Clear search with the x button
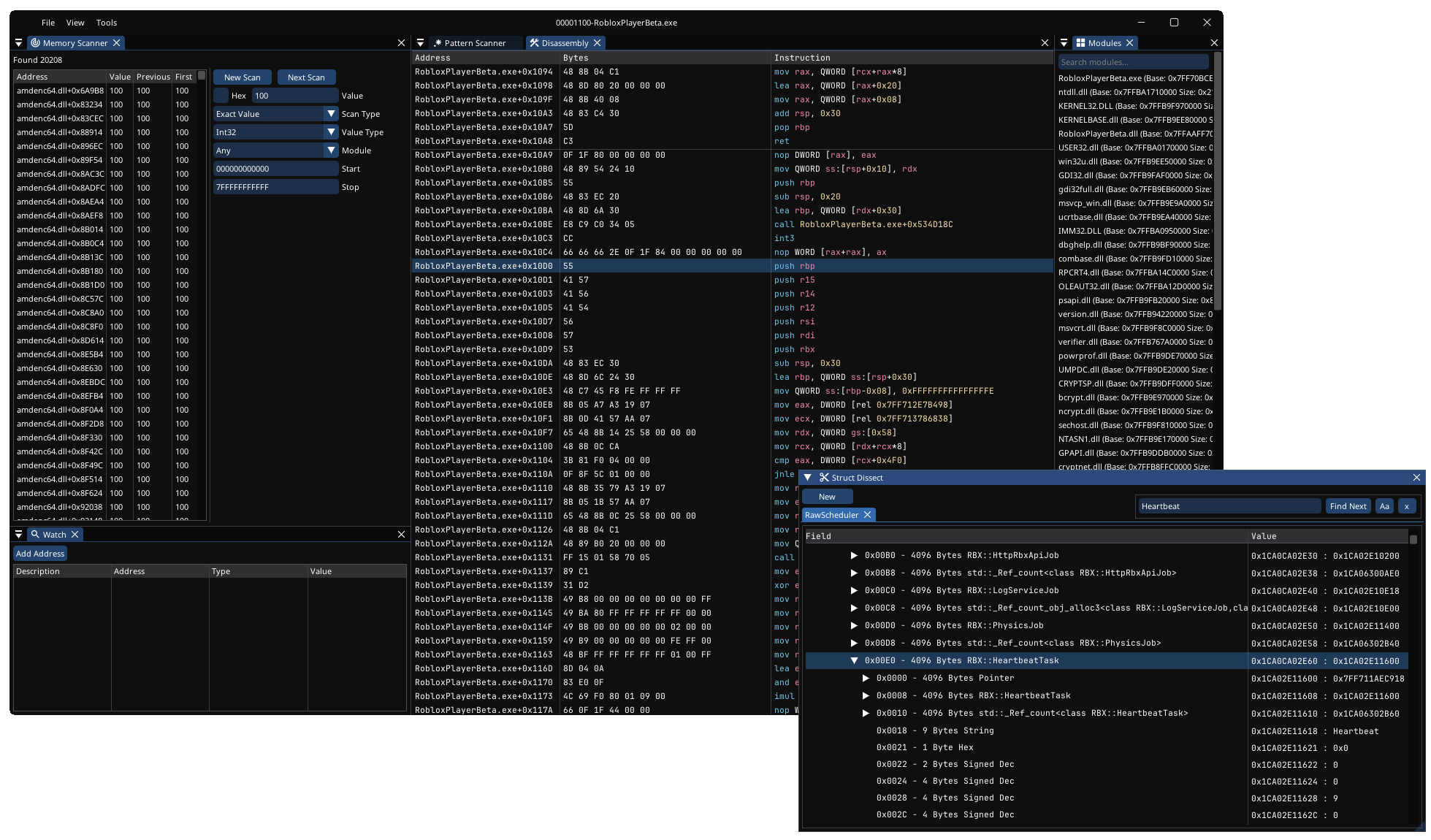 tap(1406, 506)
